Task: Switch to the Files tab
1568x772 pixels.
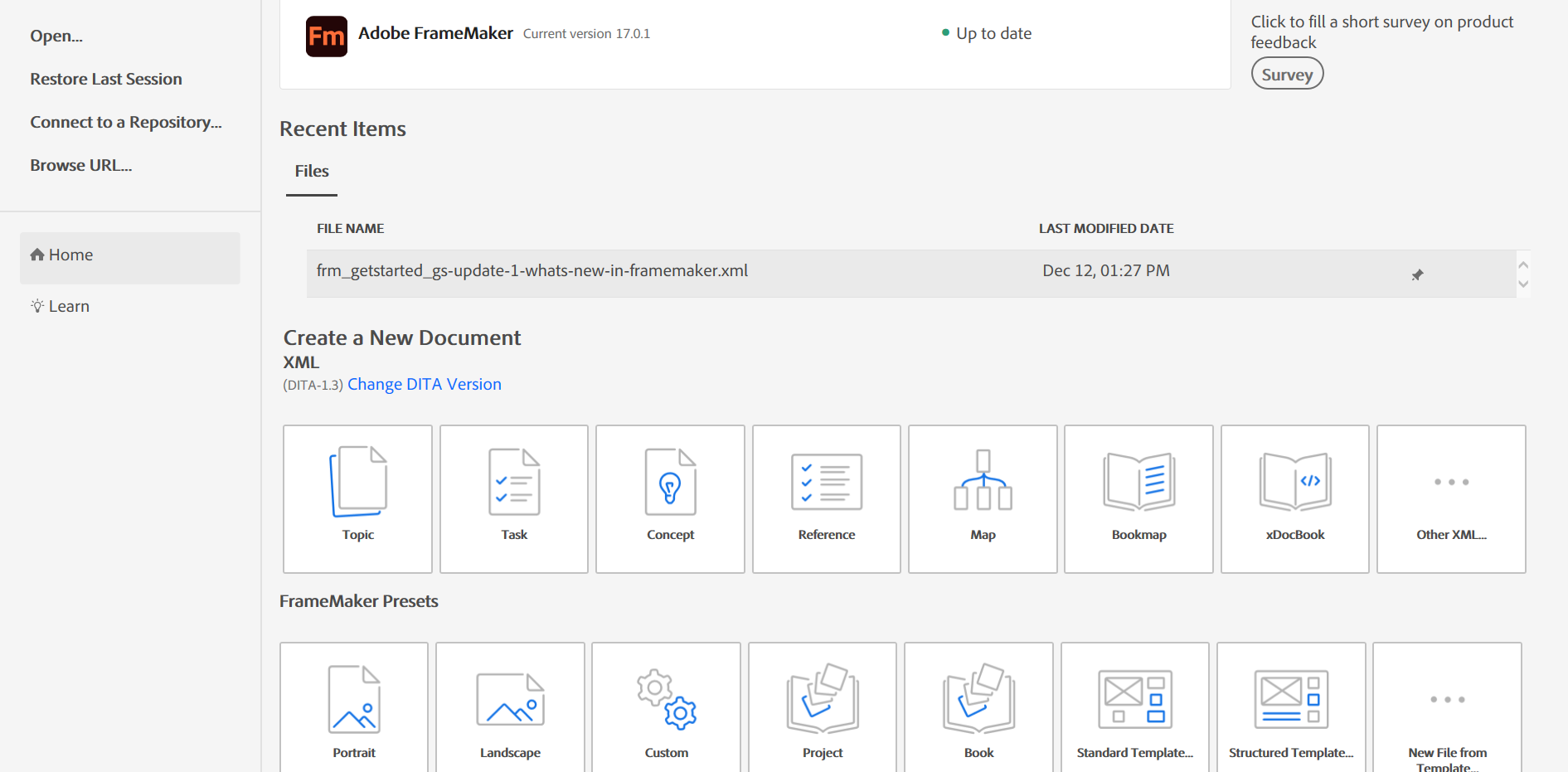Action: [312, 172]
